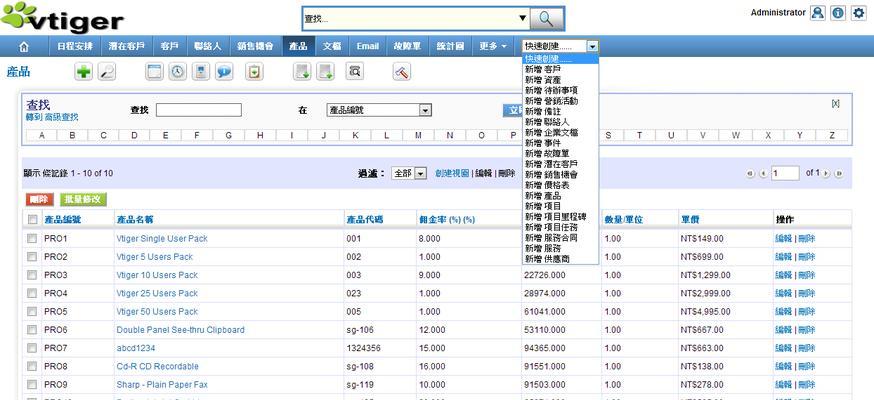Click the last viewed clipboard icon
Screen dimensions: 874x400
coord(254,72)
